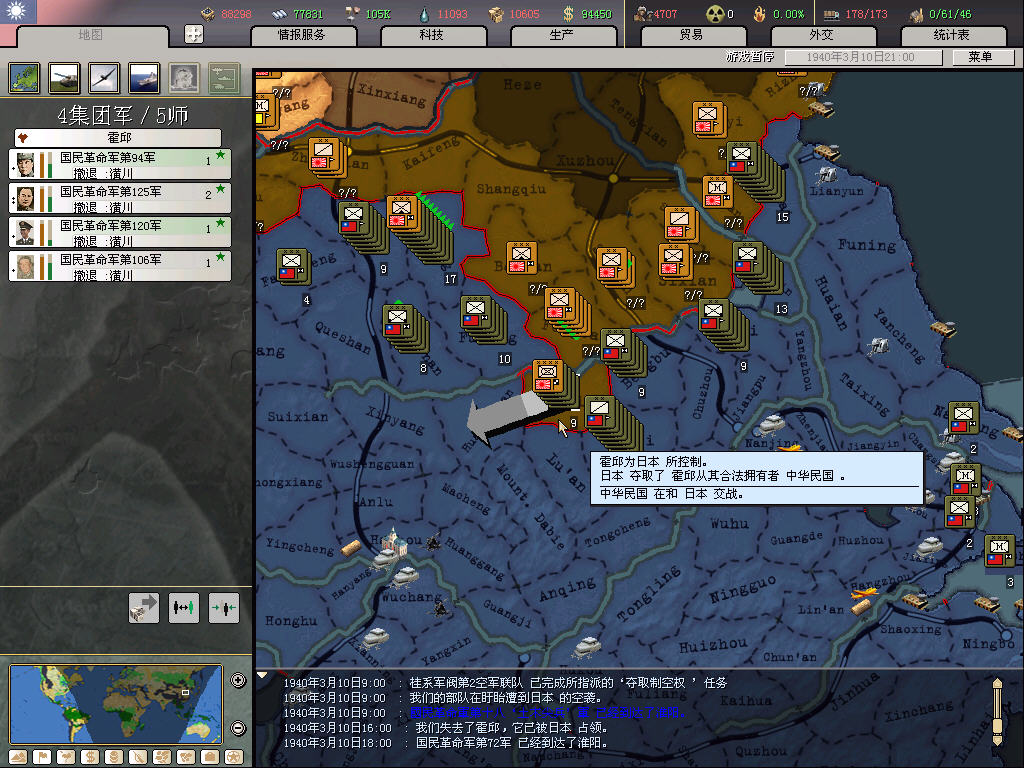Click the manpower icon near 4707

coord(643,14)
